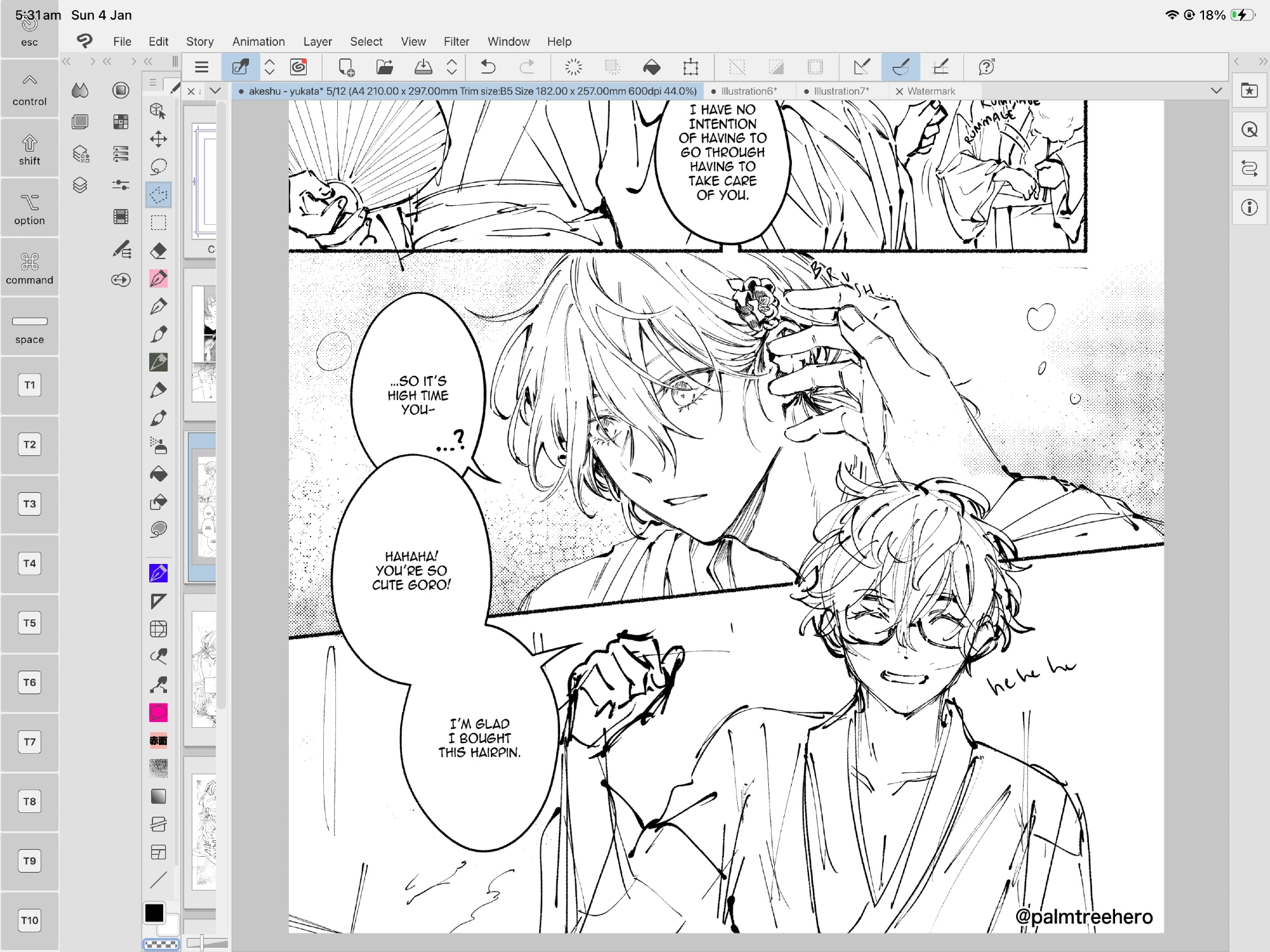The image size is (1270, 952).
Task: Toggle the shift modifier key
Action: pyautogui.click(x=29, y=149)
